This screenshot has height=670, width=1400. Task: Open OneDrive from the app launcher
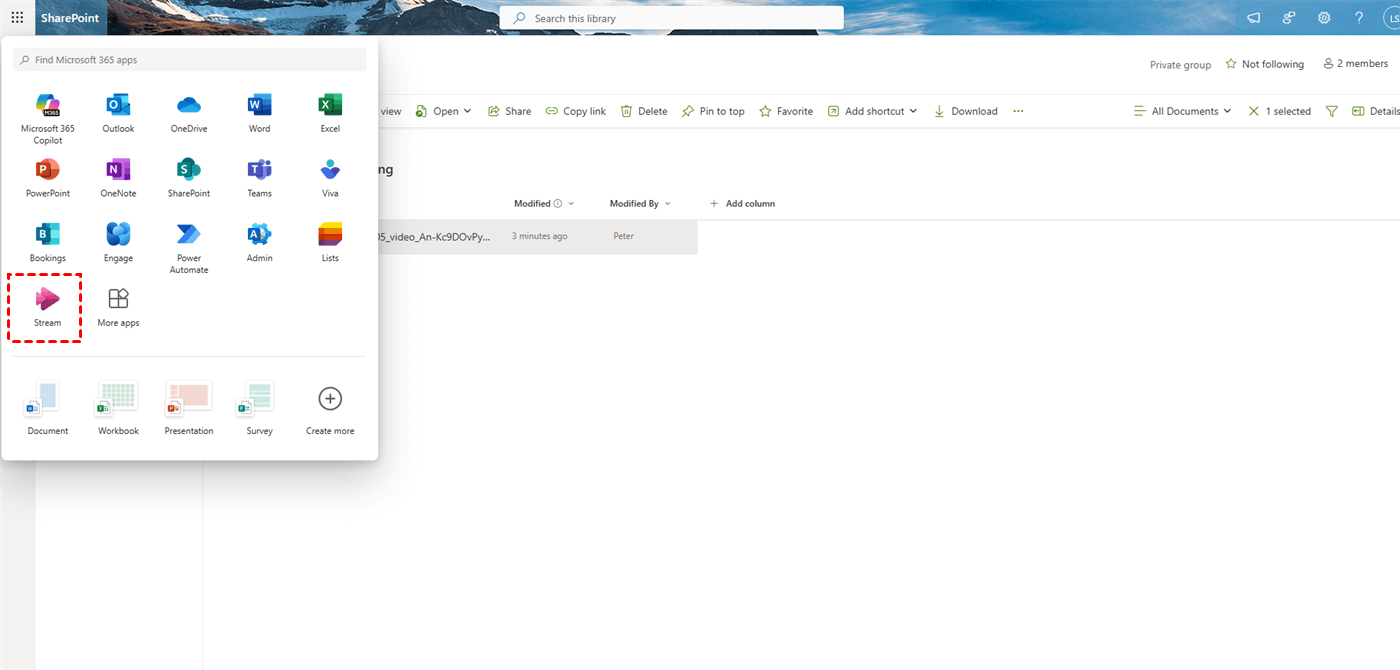[x=189, y=114]
